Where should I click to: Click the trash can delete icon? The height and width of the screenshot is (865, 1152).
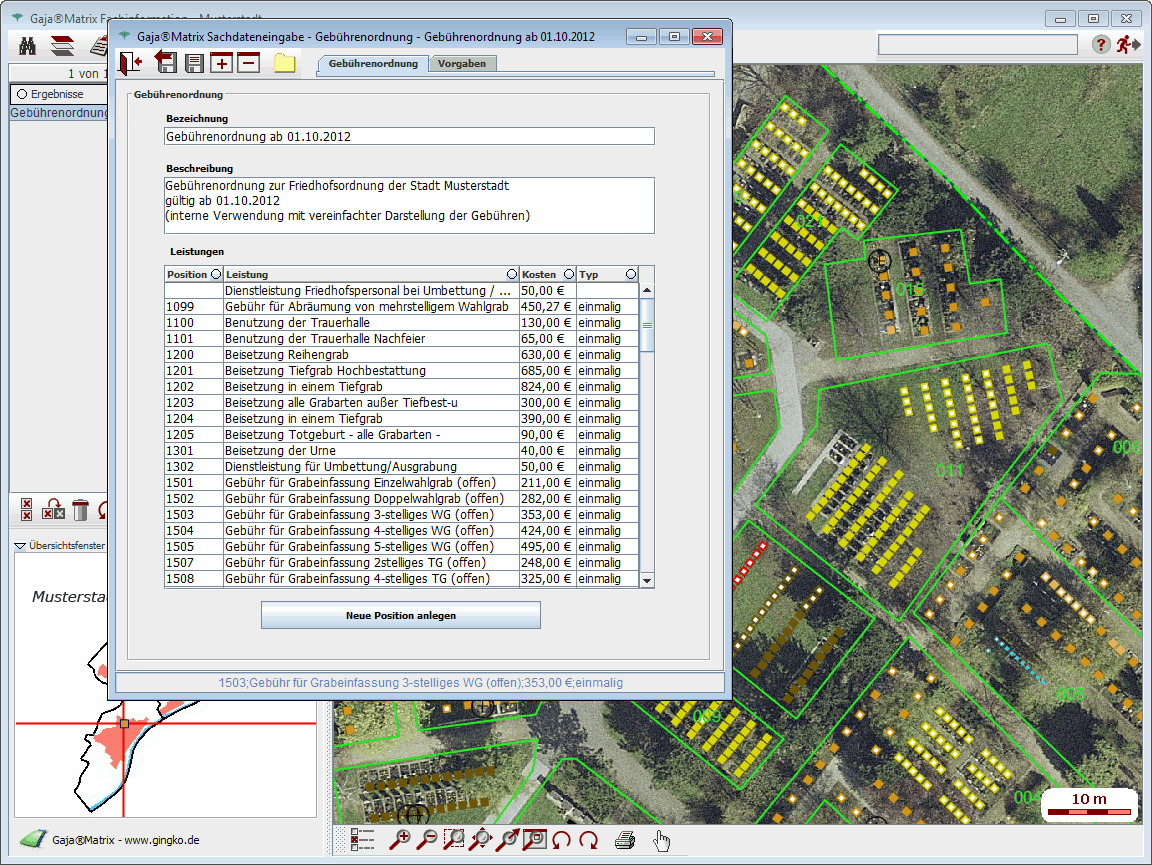(81, 510)
